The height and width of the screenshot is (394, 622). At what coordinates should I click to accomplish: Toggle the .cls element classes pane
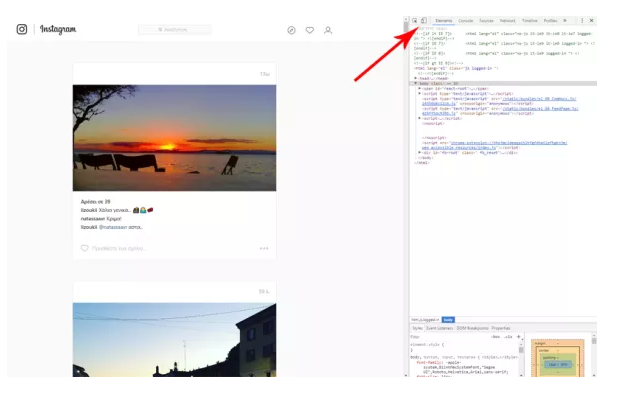pyautogui.click(x=508, y=336)
